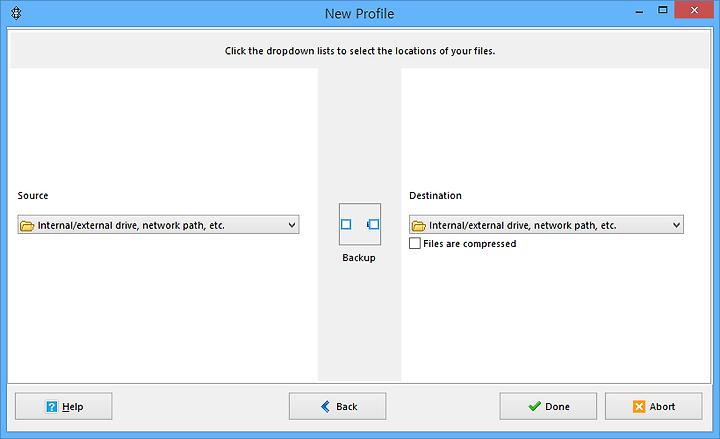Open the Destination location dropdown
The width and height of the screenshot is (720, 439).
click(546, 225)
